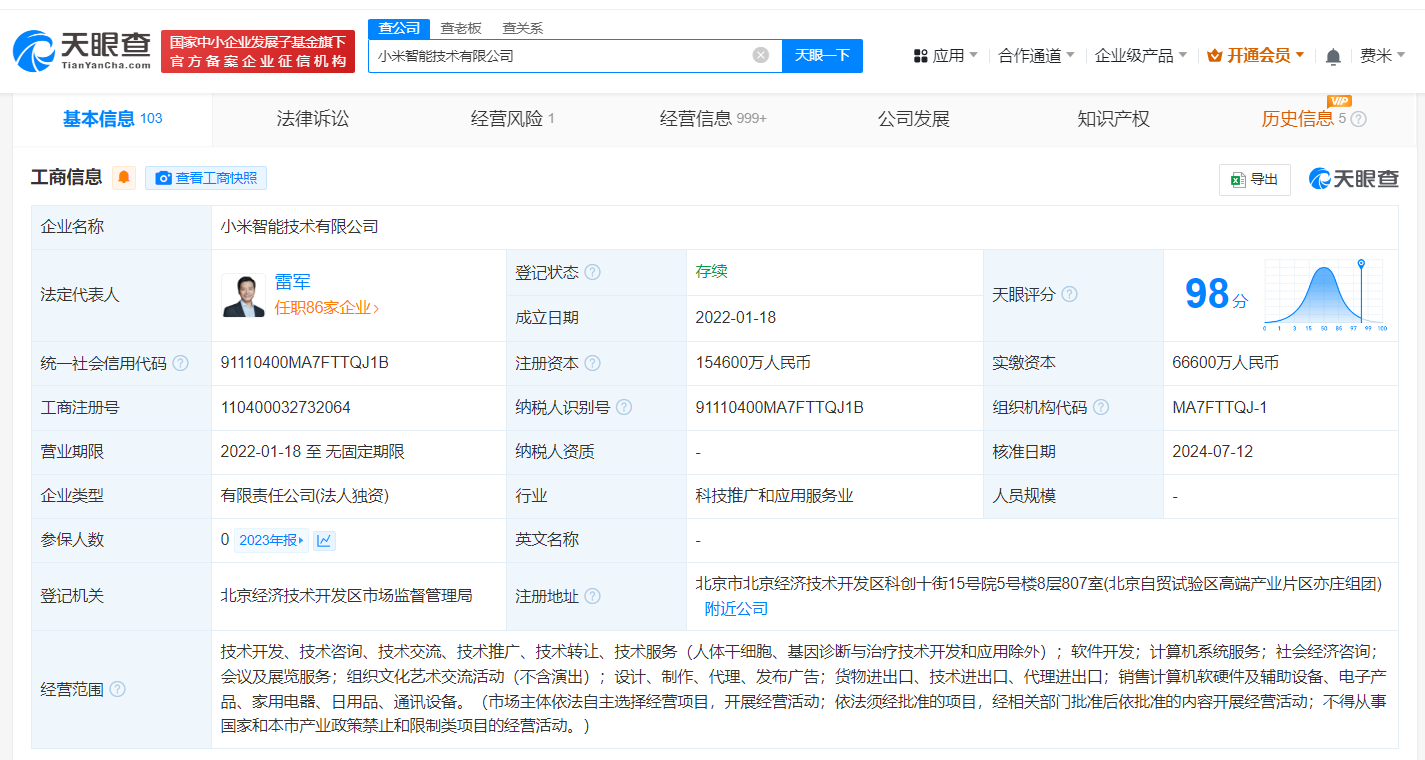Open the 附近公司 link
This screenshot has height=760, width=1425.
pyautogui.click(x=736, y=608)
